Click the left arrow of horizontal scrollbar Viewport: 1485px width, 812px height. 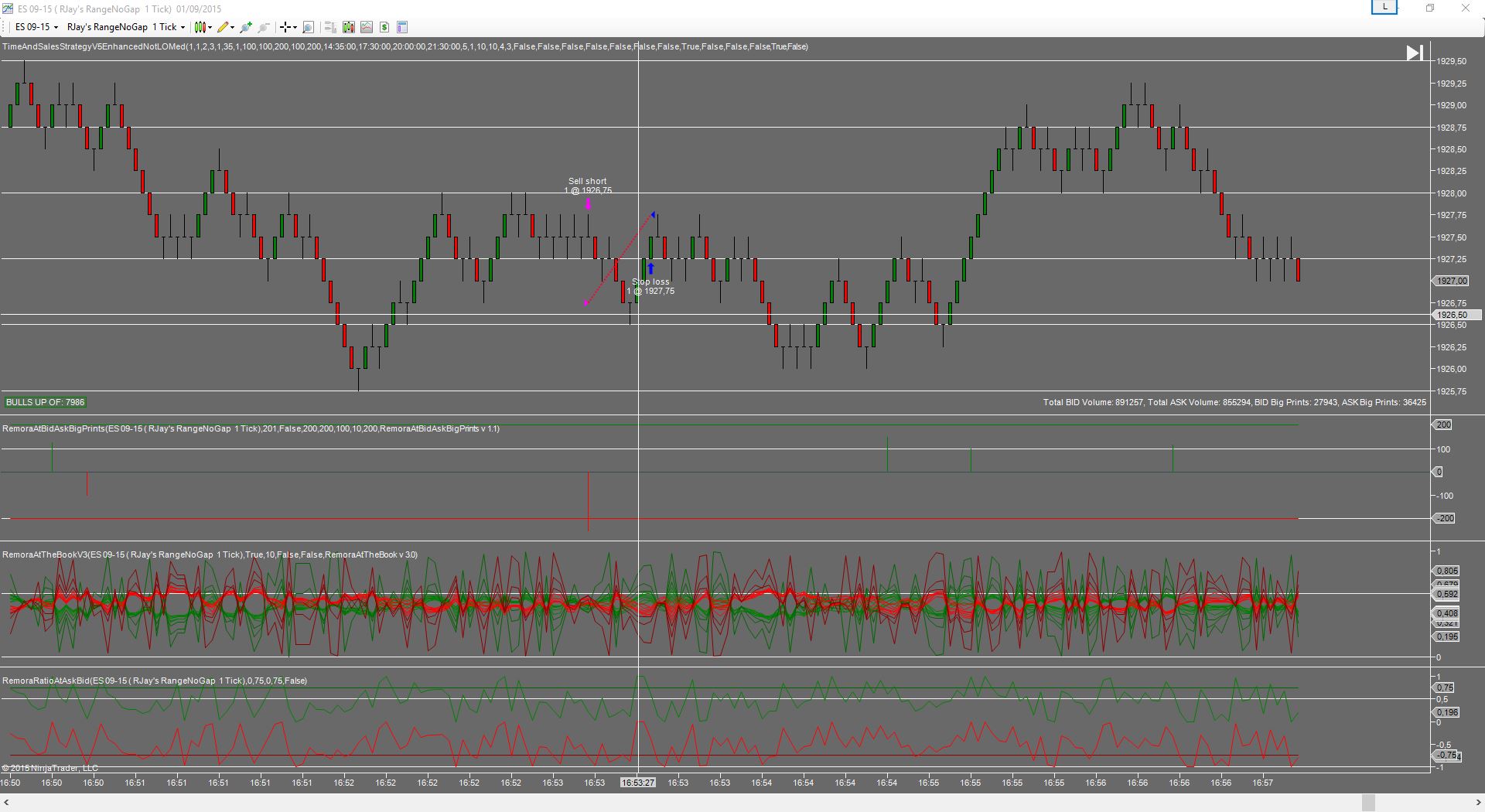7,803
